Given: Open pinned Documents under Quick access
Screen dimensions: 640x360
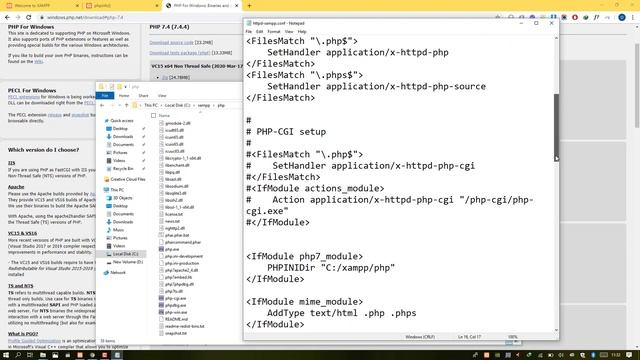Looking at the screenshot, I should click(123, 144).
